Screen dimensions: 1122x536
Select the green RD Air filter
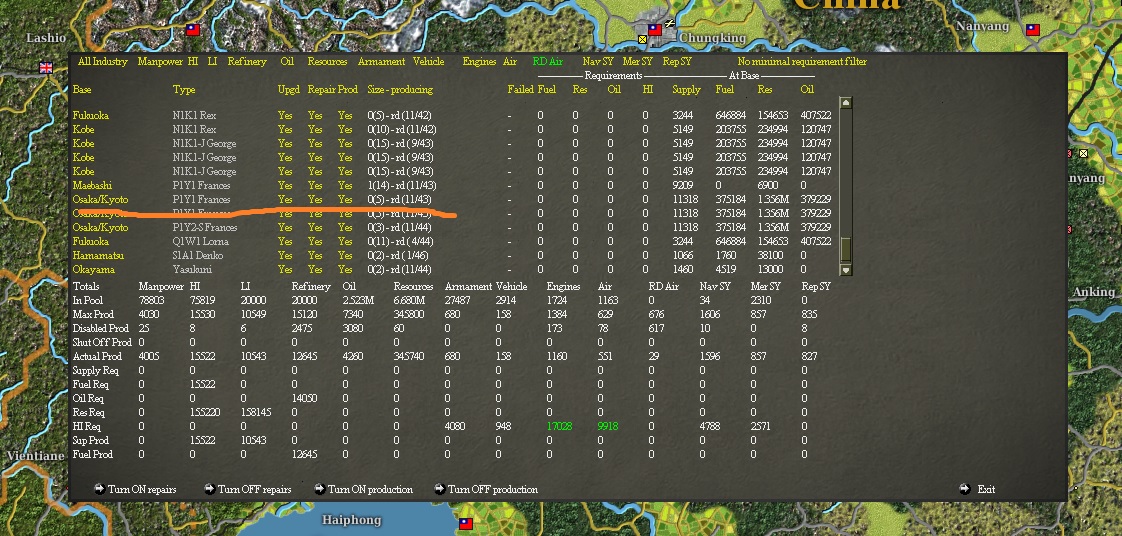pos(547,62)
